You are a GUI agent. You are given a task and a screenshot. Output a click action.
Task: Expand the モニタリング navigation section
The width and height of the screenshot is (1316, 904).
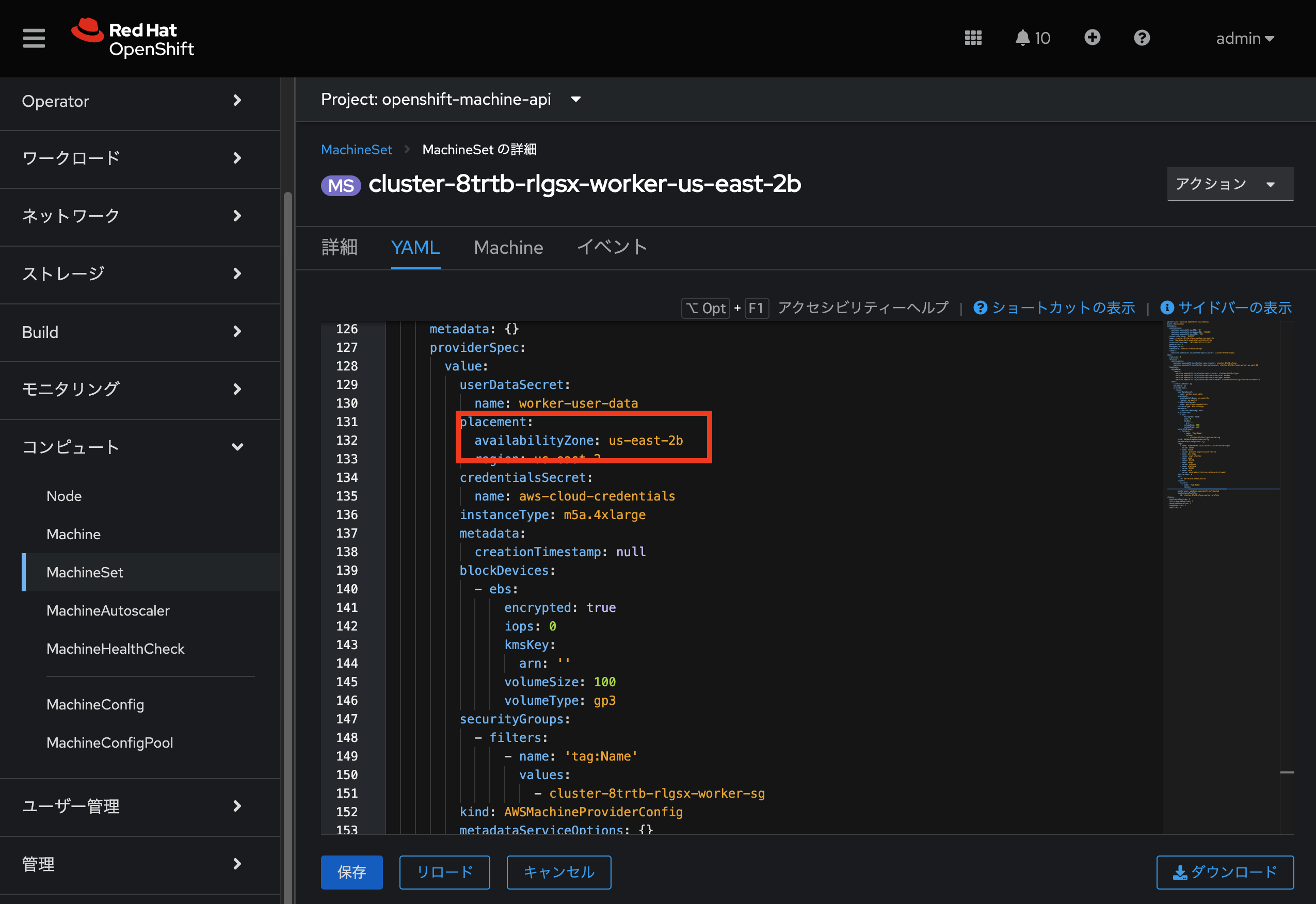point(139,389)
